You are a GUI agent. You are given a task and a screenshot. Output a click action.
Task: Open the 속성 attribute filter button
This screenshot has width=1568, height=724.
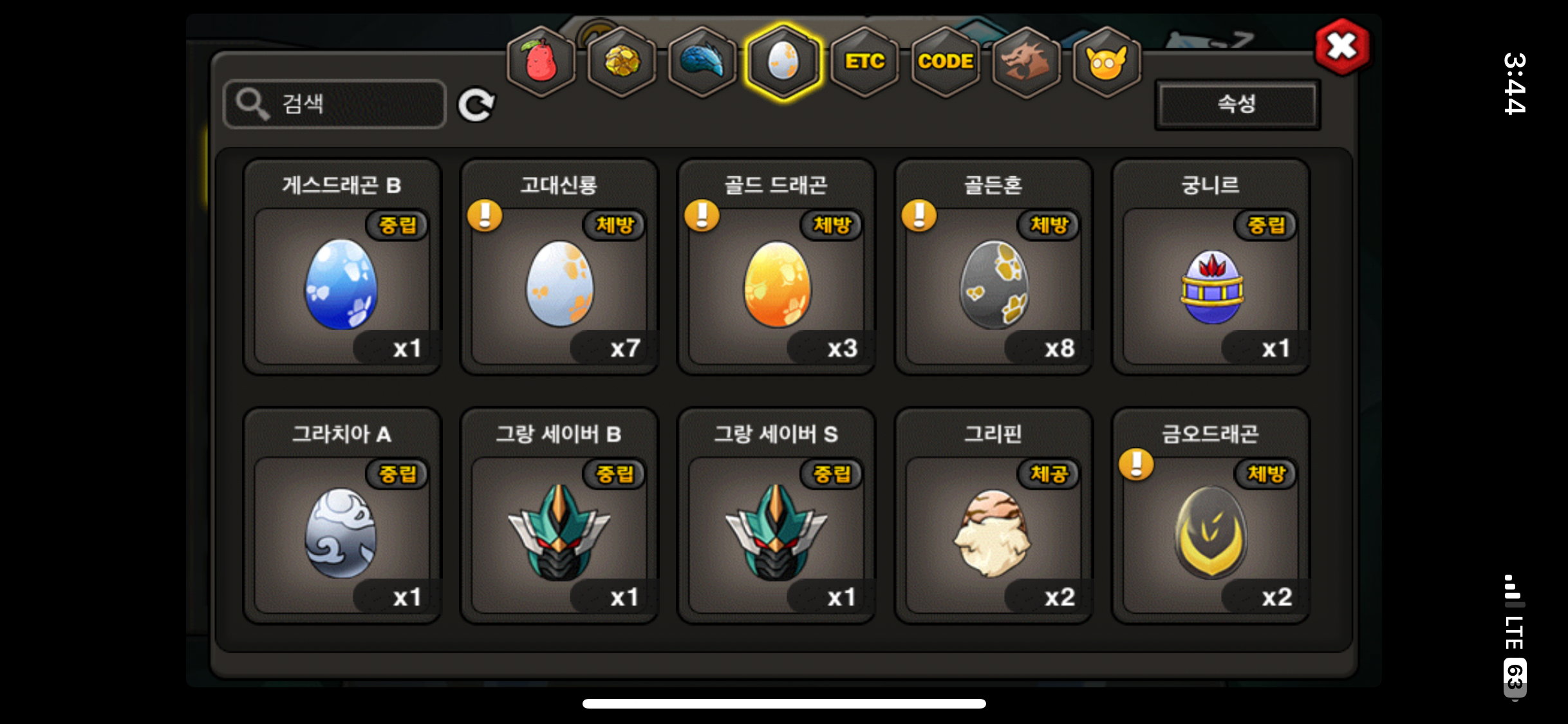pyautogui.click(x=1237, y=104)
